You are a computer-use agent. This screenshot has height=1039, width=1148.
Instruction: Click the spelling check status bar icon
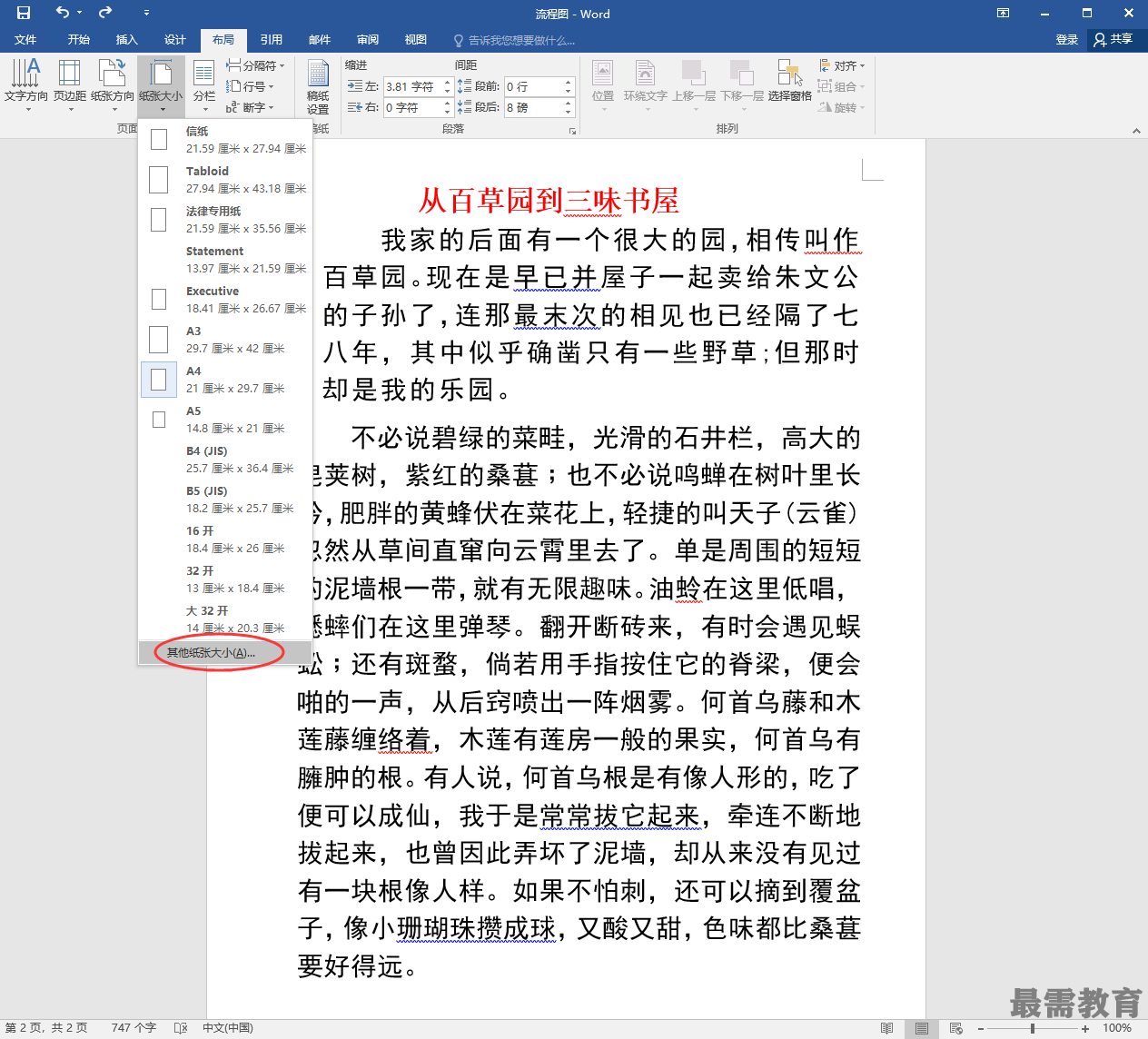coord(181,1028)
